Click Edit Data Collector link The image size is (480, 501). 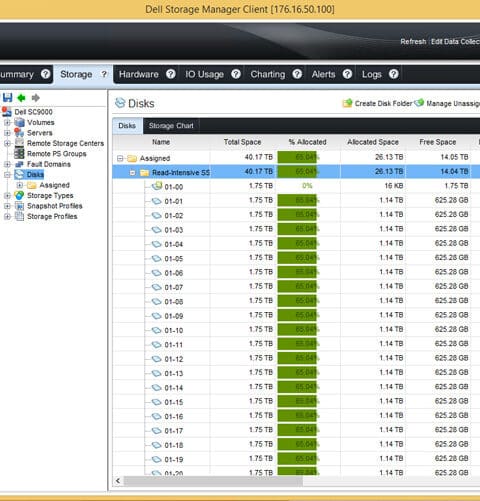pyautogui.click(x=455, y=41)
